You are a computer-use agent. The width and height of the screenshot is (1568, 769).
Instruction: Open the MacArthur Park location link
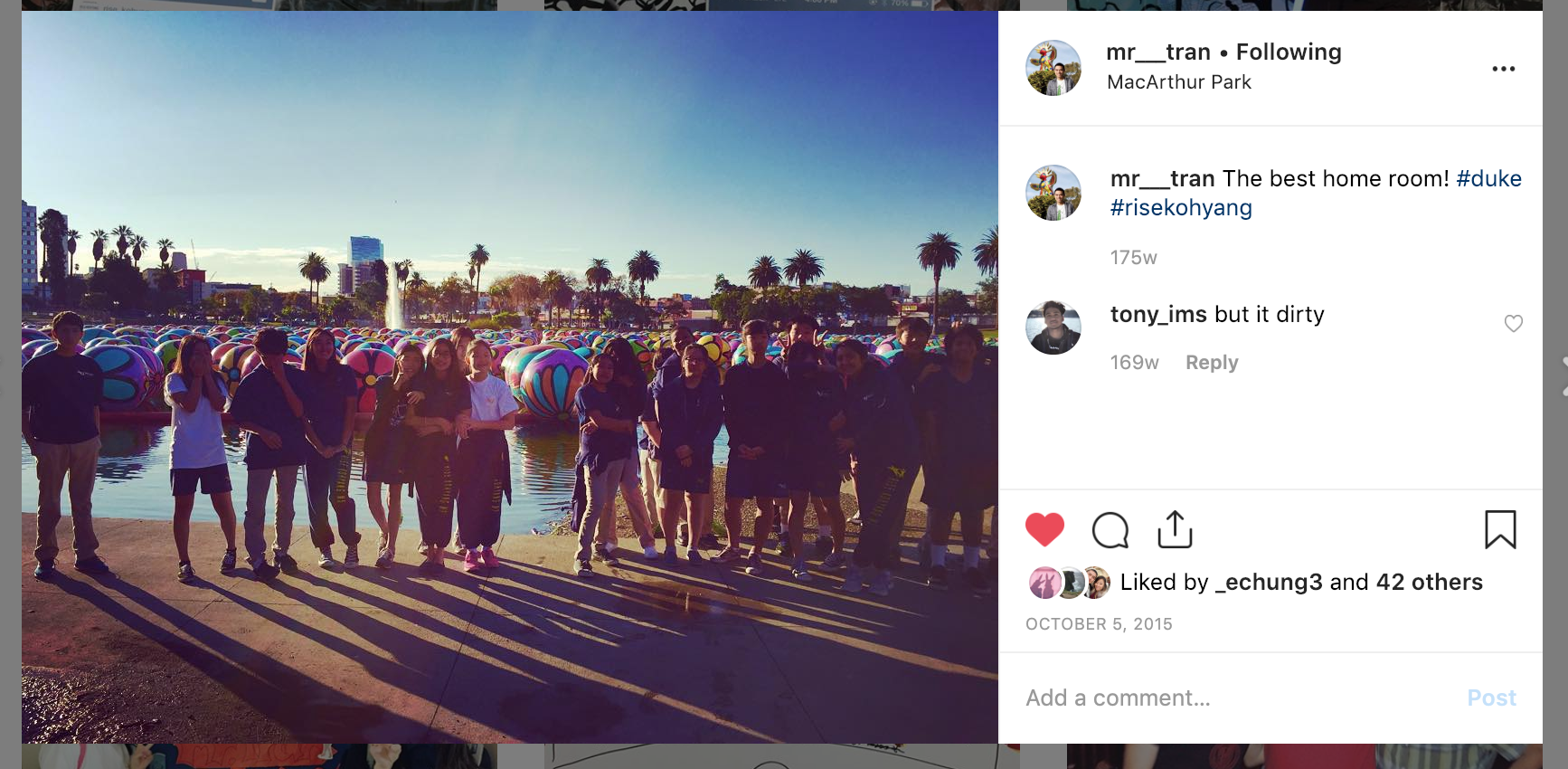[x=1179, y=82]
